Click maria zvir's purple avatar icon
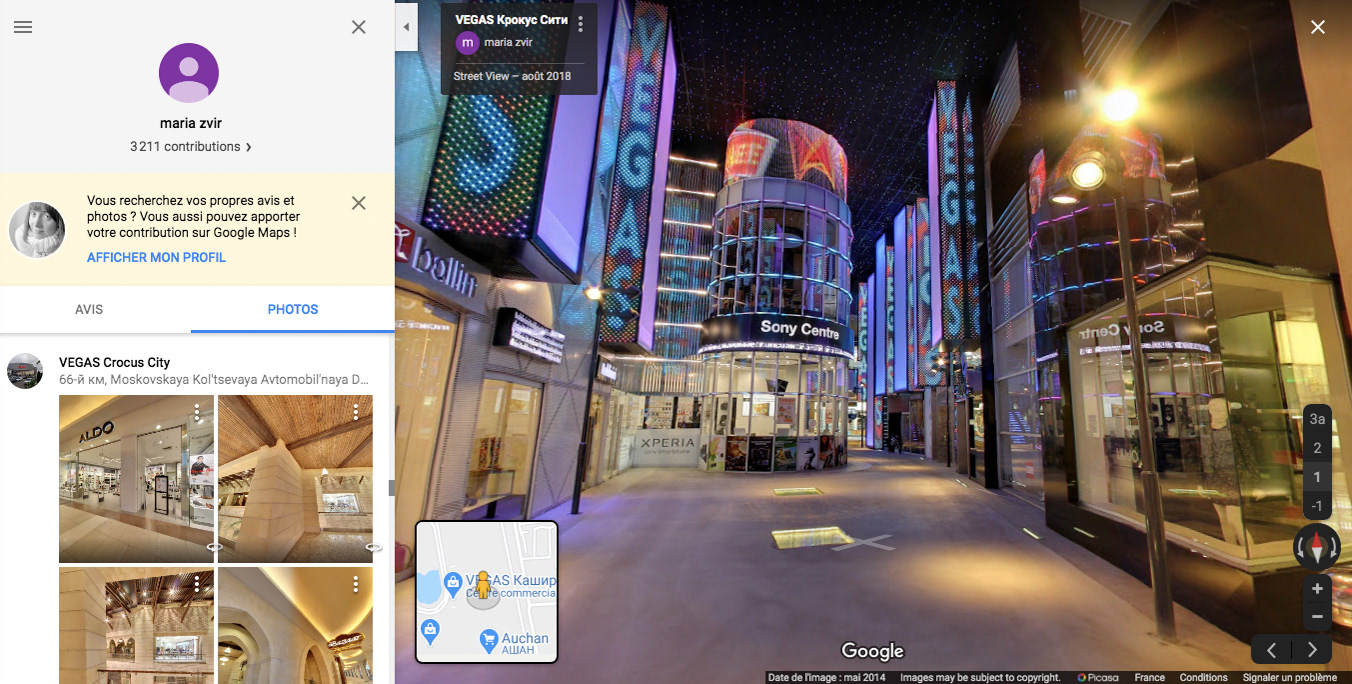1352x684 pixels. [189, 73]
